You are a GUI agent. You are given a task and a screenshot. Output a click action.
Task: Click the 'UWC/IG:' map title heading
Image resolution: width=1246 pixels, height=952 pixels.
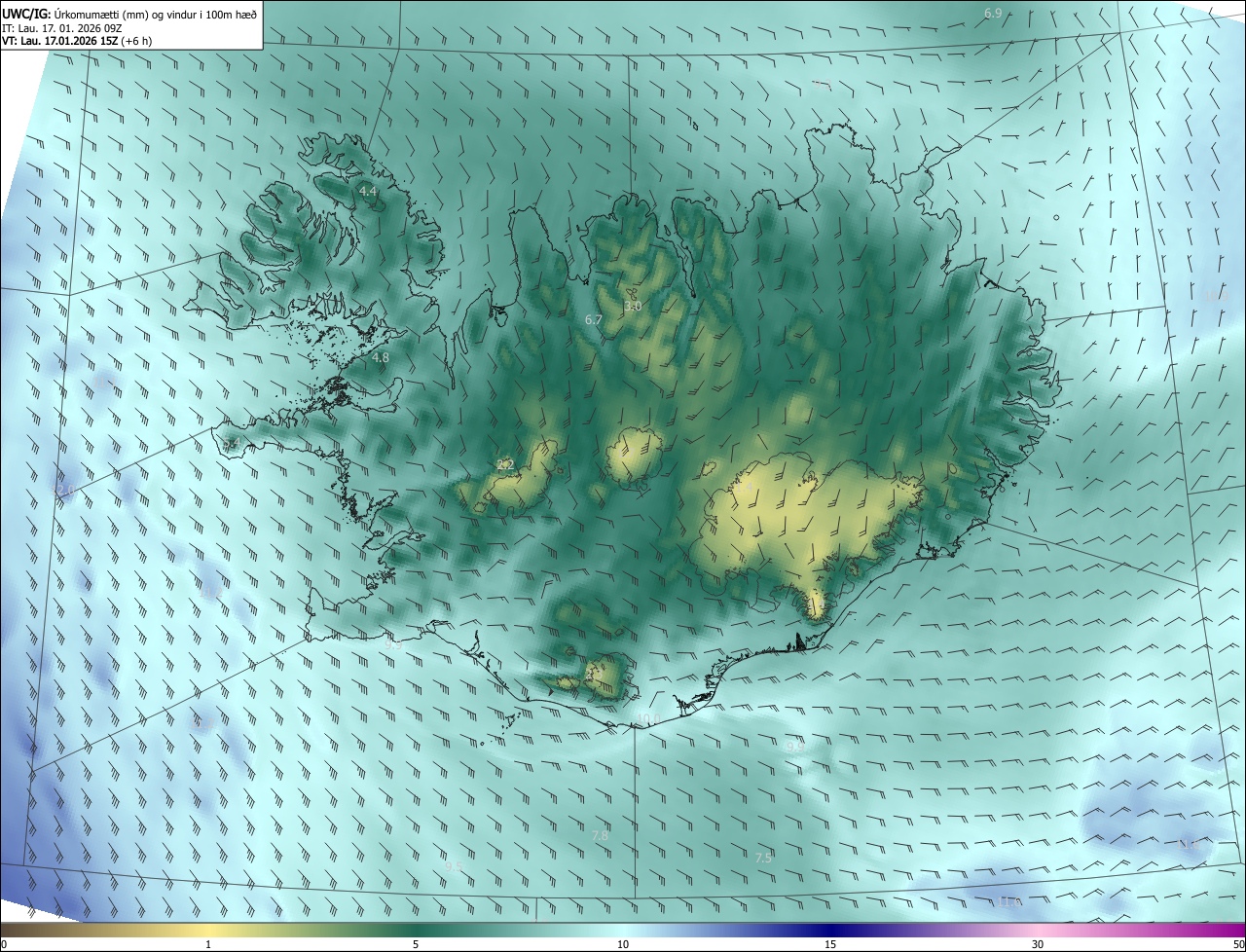pyautogui.click(x=26, y=14)
